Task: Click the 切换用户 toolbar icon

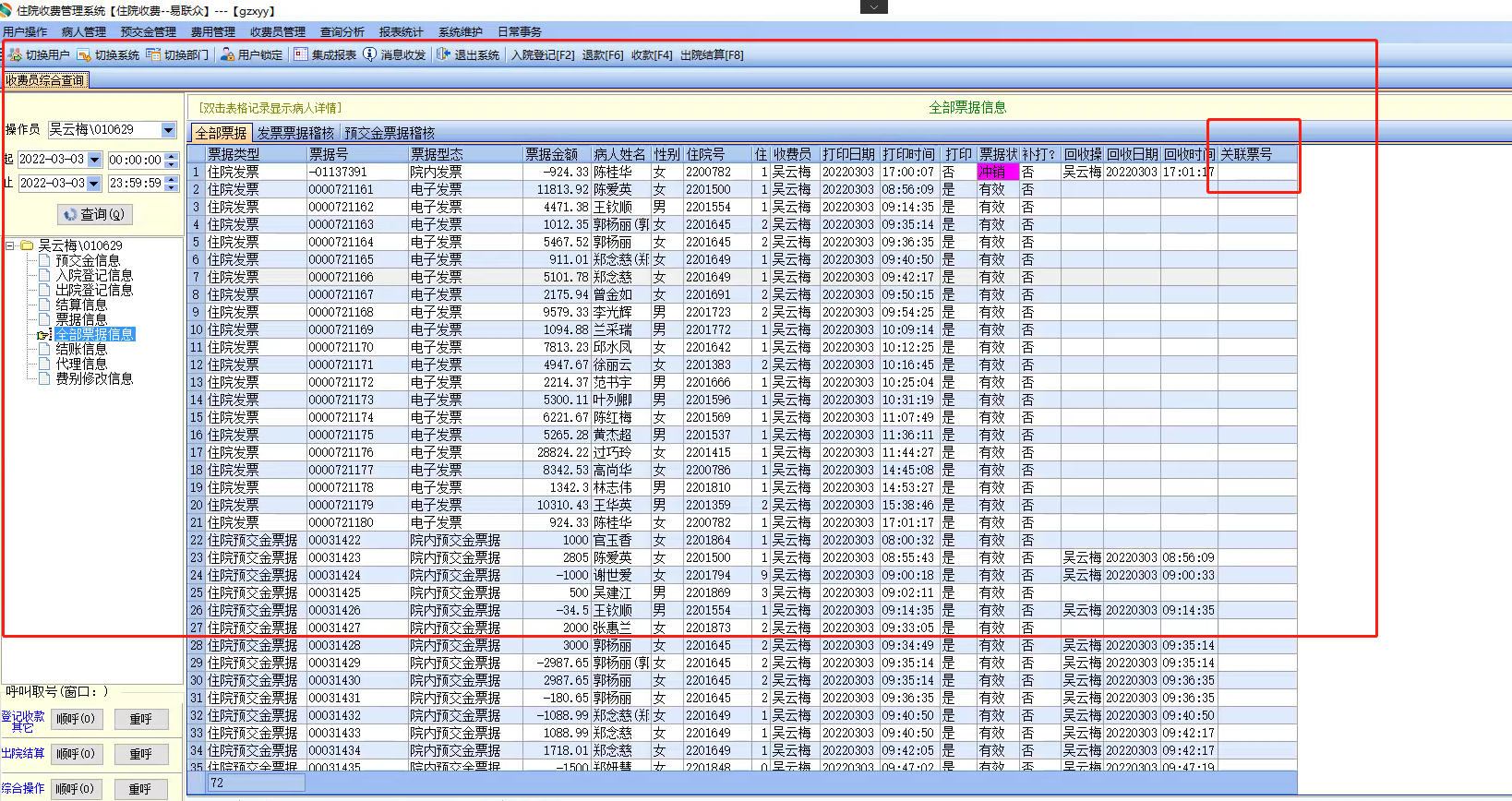Action: click(x=15, y=55)
